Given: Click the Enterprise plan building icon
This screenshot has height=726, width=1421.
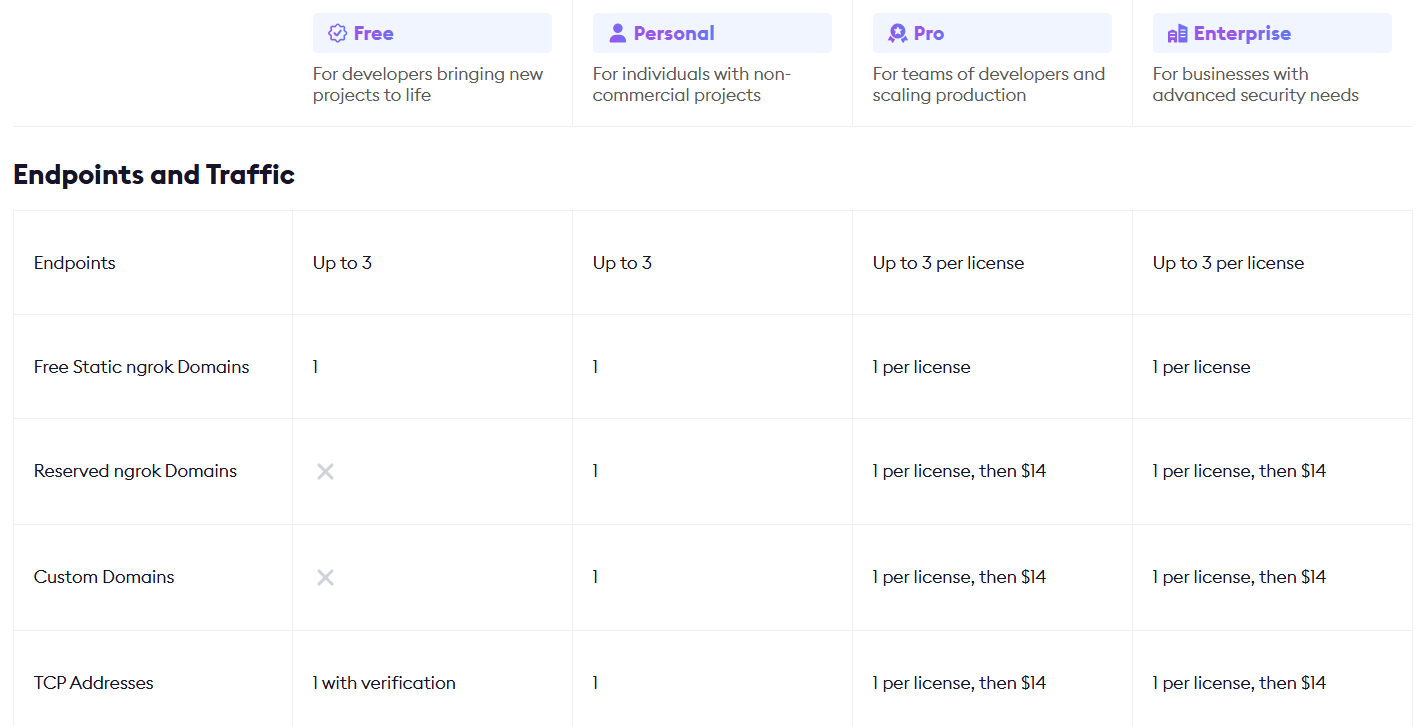Looking at the screenshot, I should (x=1177, y=33).
